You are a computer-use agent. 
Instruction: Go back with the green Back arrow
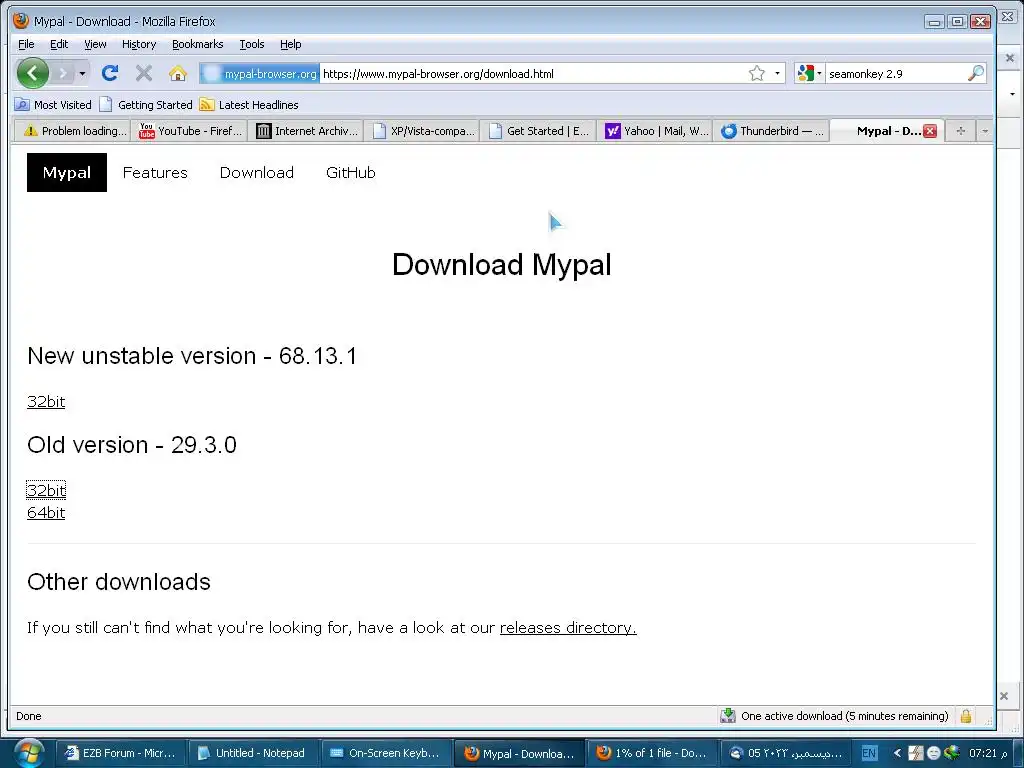[33, 73]
